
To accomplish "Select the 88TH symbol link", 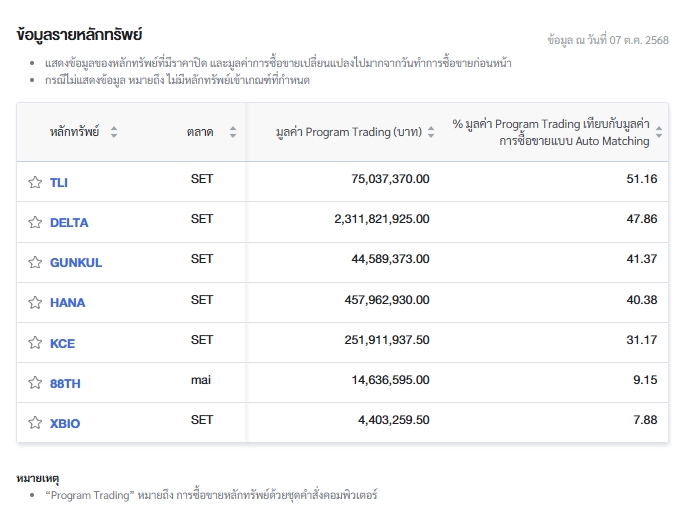I will click(x=65, y=383).
